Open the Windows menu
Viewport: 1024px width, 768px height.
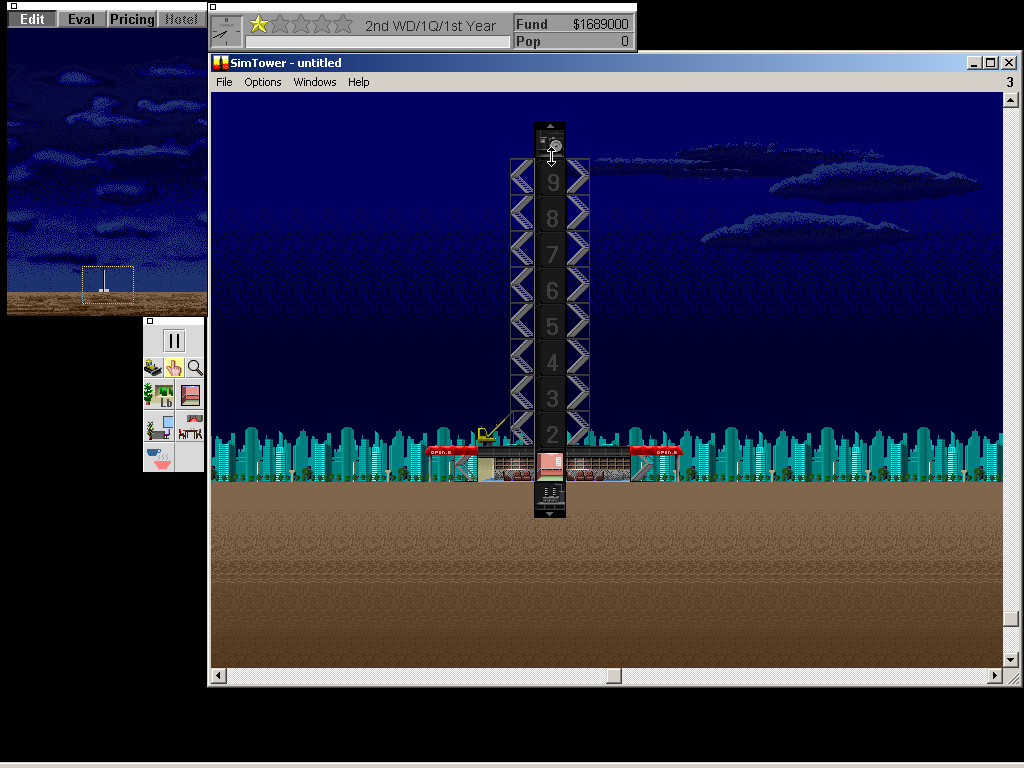click(x=314, y=82)
